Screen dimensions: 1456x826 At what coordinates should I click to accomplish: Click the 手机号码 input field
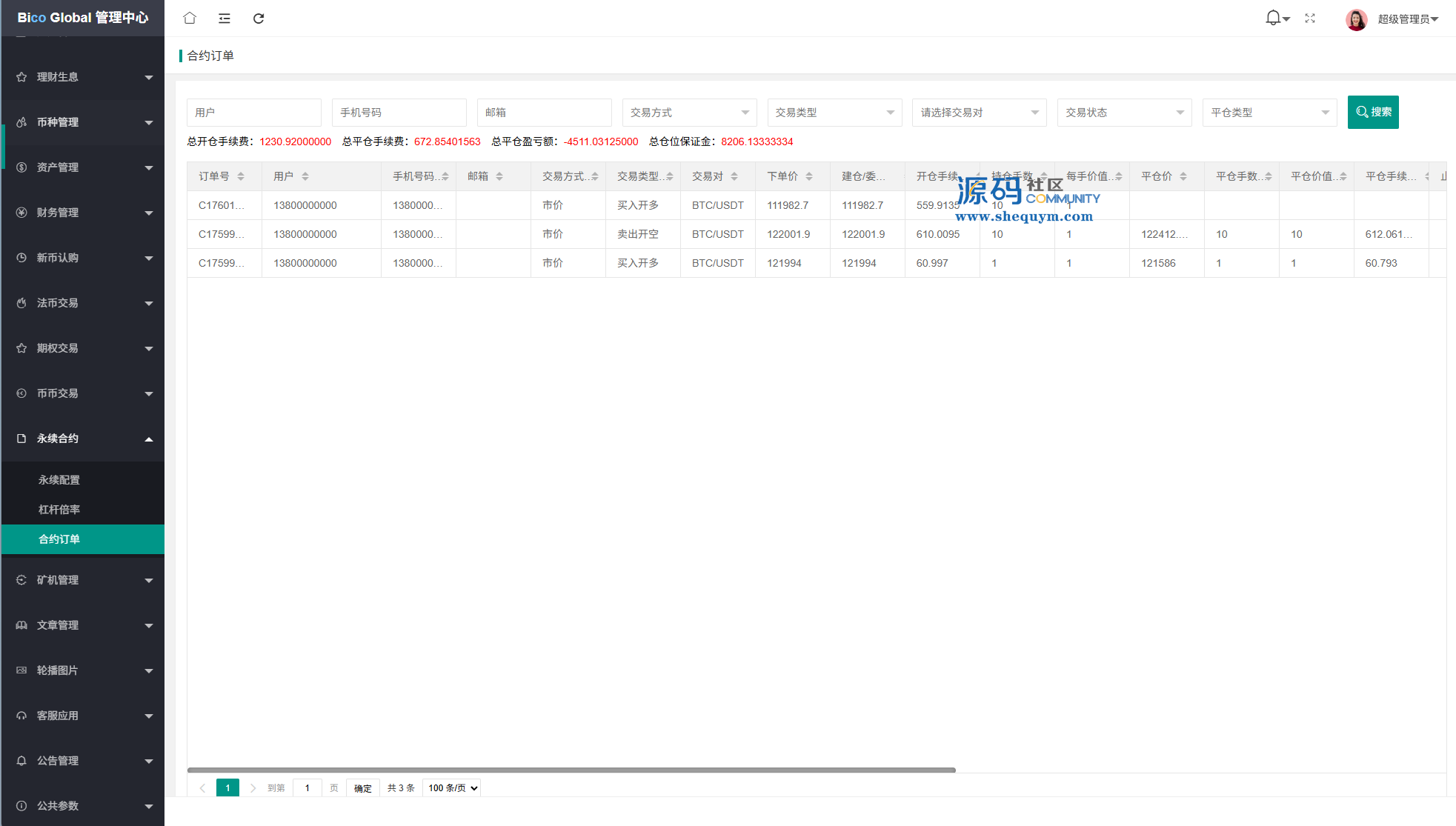pyautogui.click(x=399, y=113)
